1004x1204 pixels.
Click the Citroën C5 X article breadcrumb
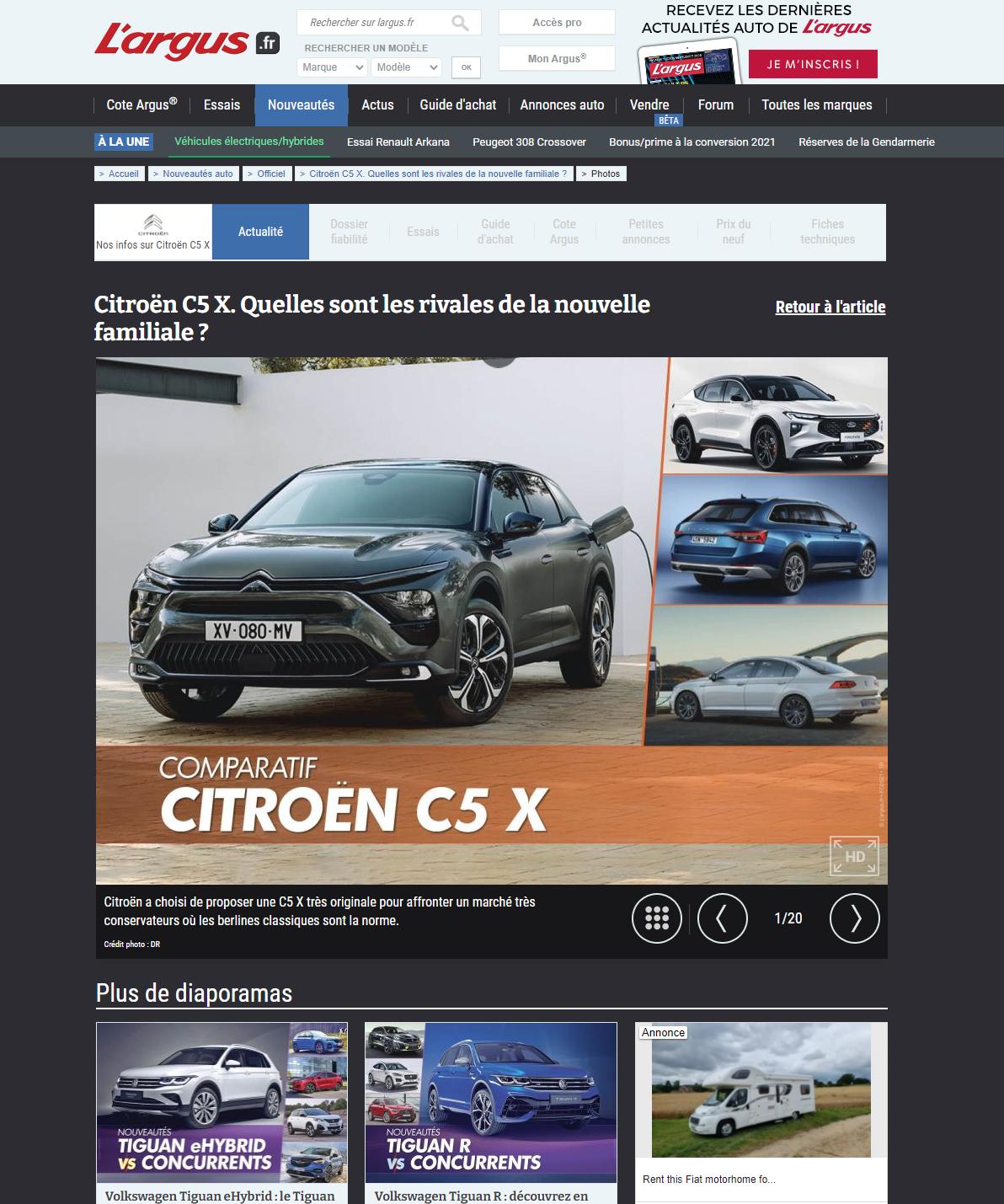[x=434, y=174]
